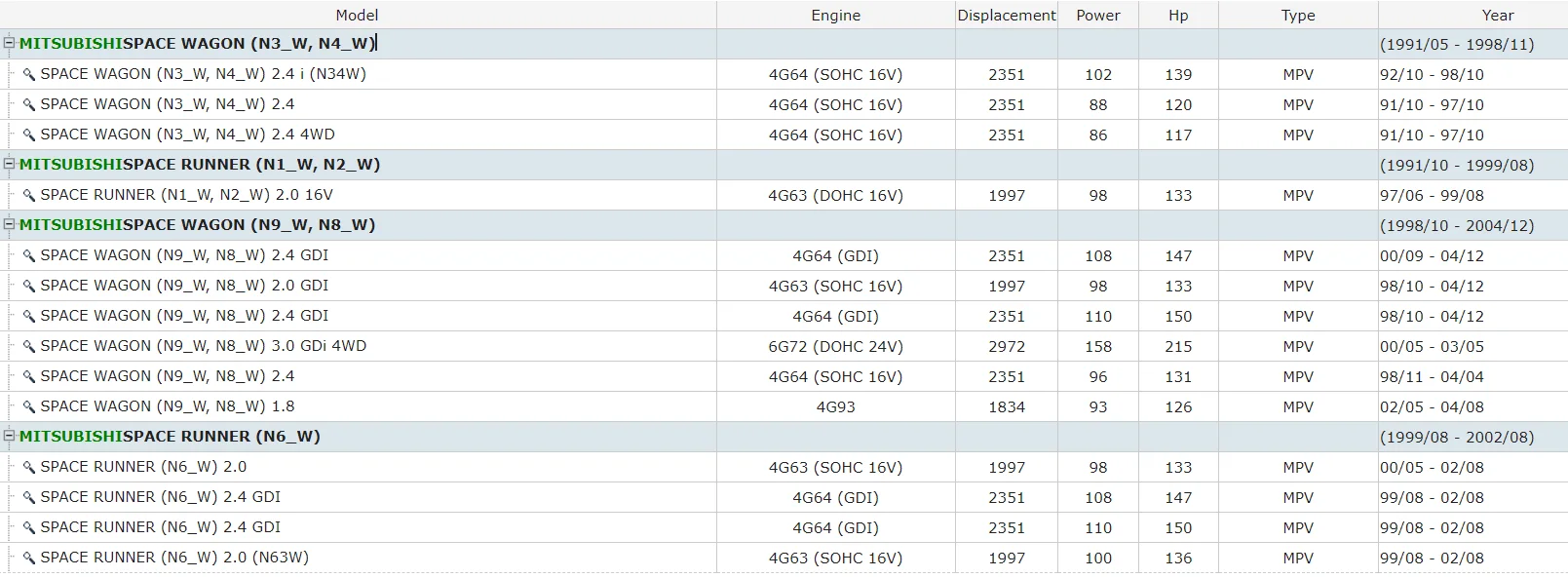Select the MITSUBISHI SPACE RUNNER (N6_W) heading

coord(170,437)
